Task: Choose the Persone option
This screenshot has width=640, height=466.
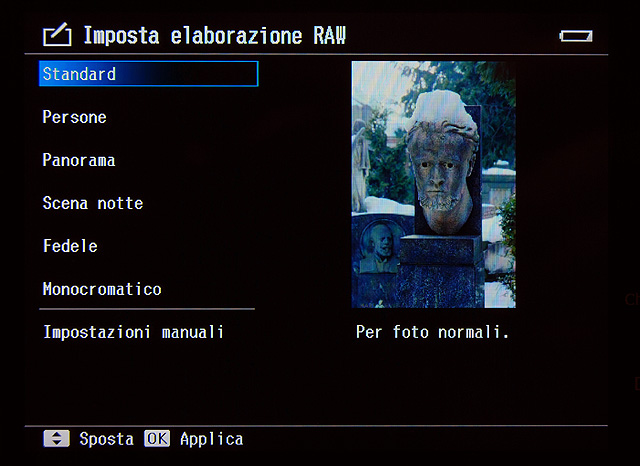Action: click(75, 117)
